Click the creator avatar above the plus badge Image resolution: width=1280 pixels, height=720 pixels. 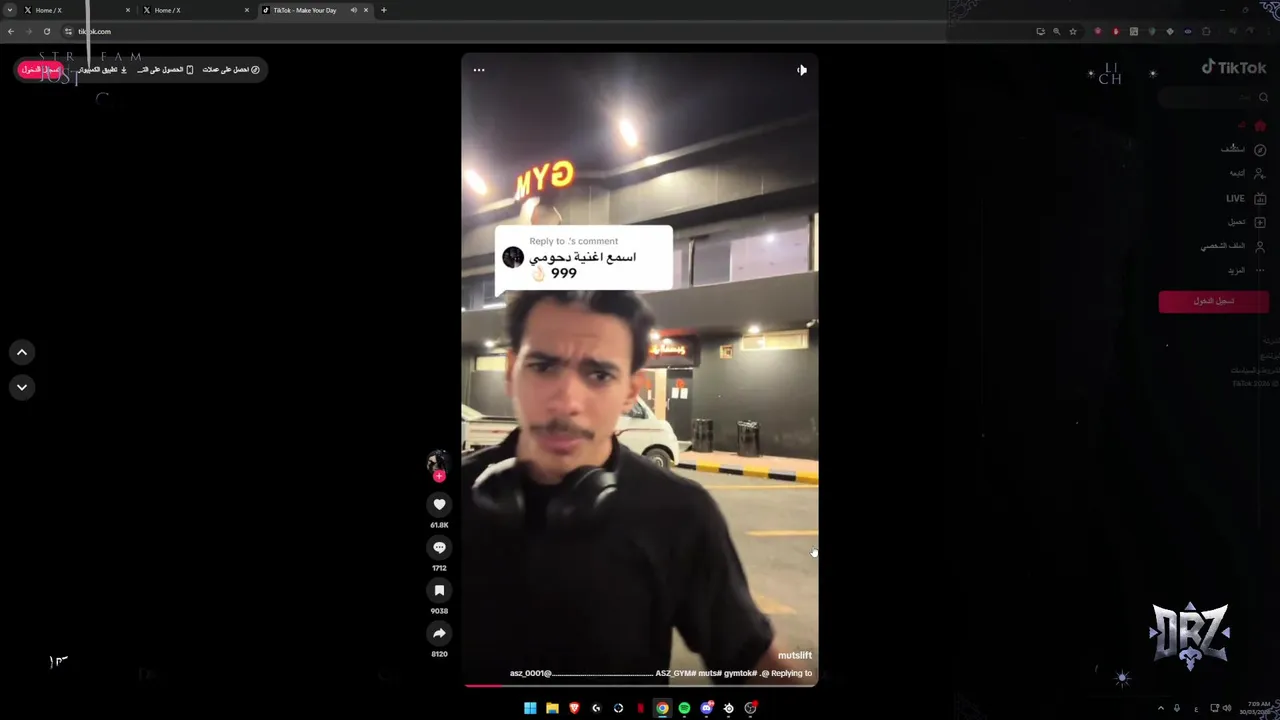pos(437,461)
